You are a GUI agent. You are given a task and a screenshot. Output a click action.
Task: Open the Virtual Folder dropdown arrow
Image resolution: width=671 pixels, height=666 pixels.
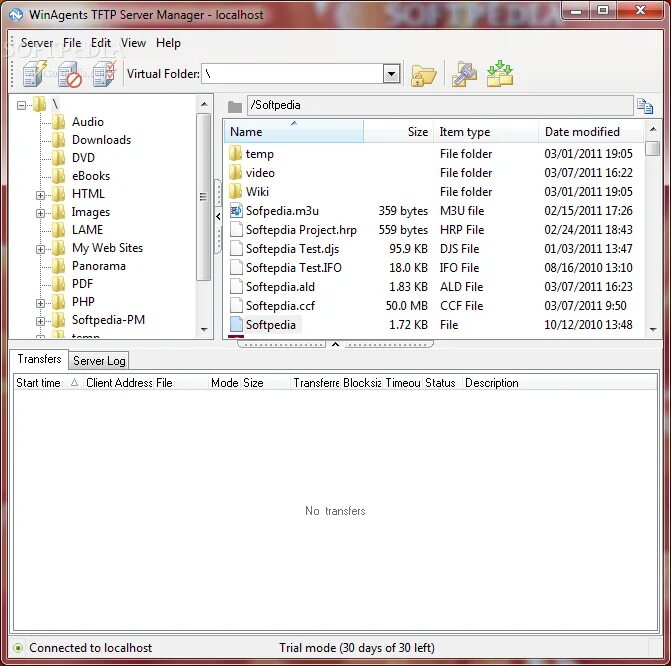click(x=391, y=74)
